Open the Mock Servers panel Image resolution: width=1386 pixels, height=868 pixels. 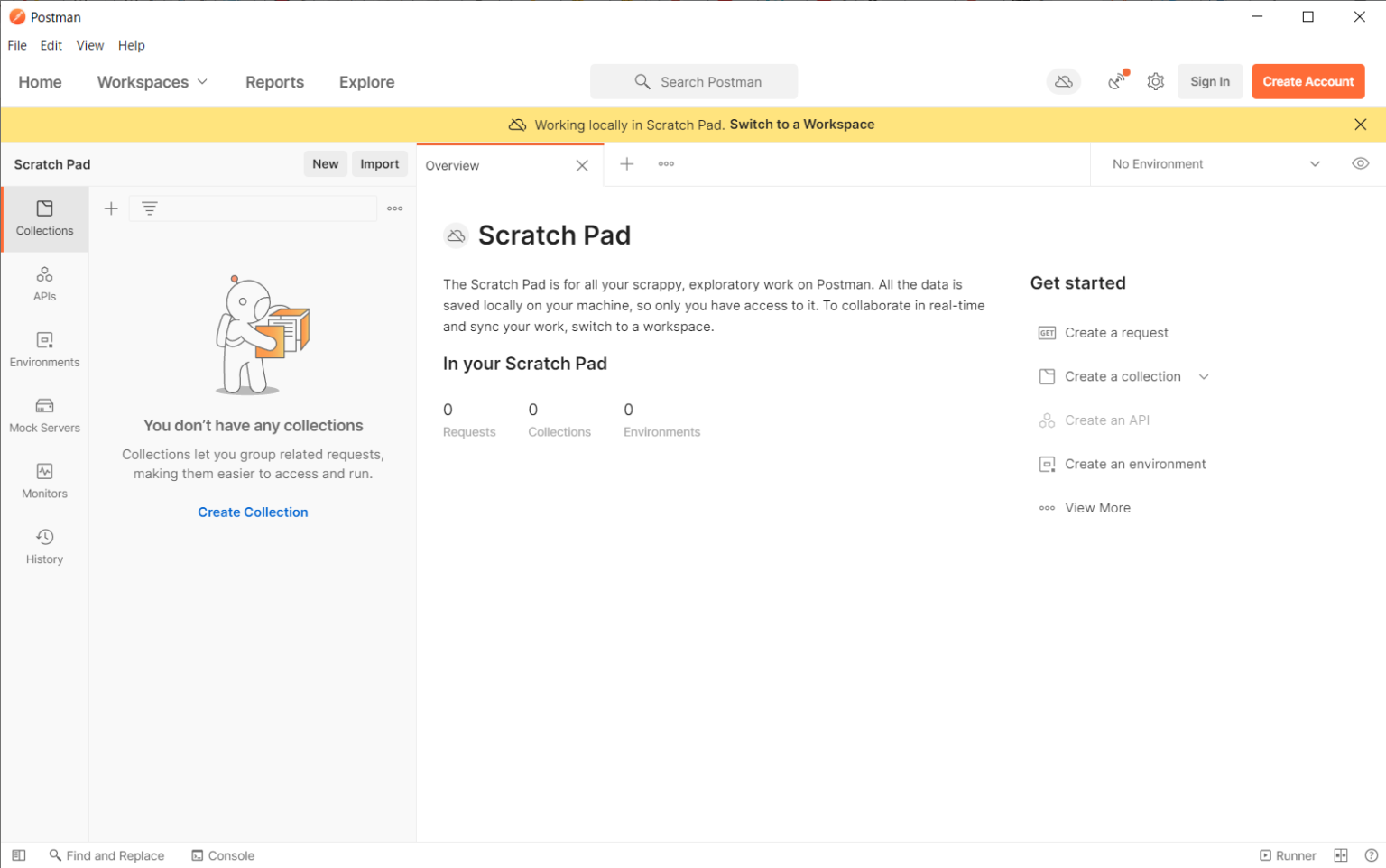coord(44,415)
